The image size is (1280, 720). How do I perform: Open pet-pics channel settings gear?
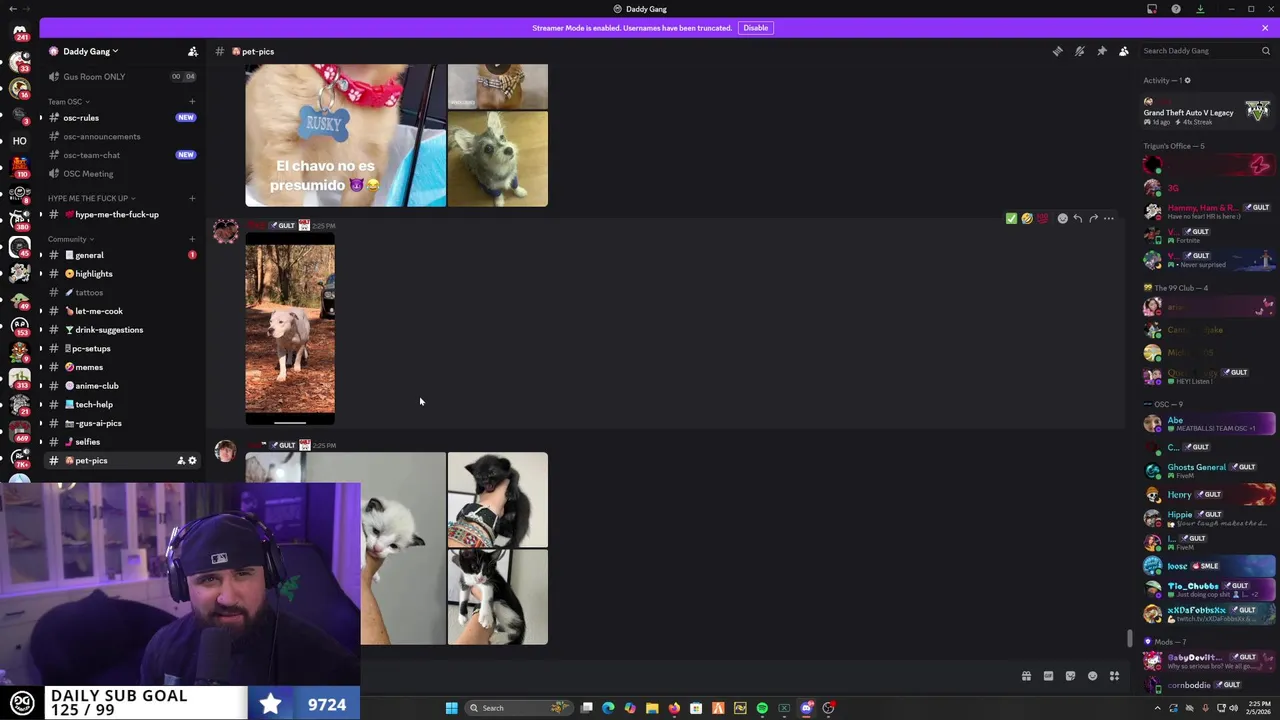coord(193,461)
